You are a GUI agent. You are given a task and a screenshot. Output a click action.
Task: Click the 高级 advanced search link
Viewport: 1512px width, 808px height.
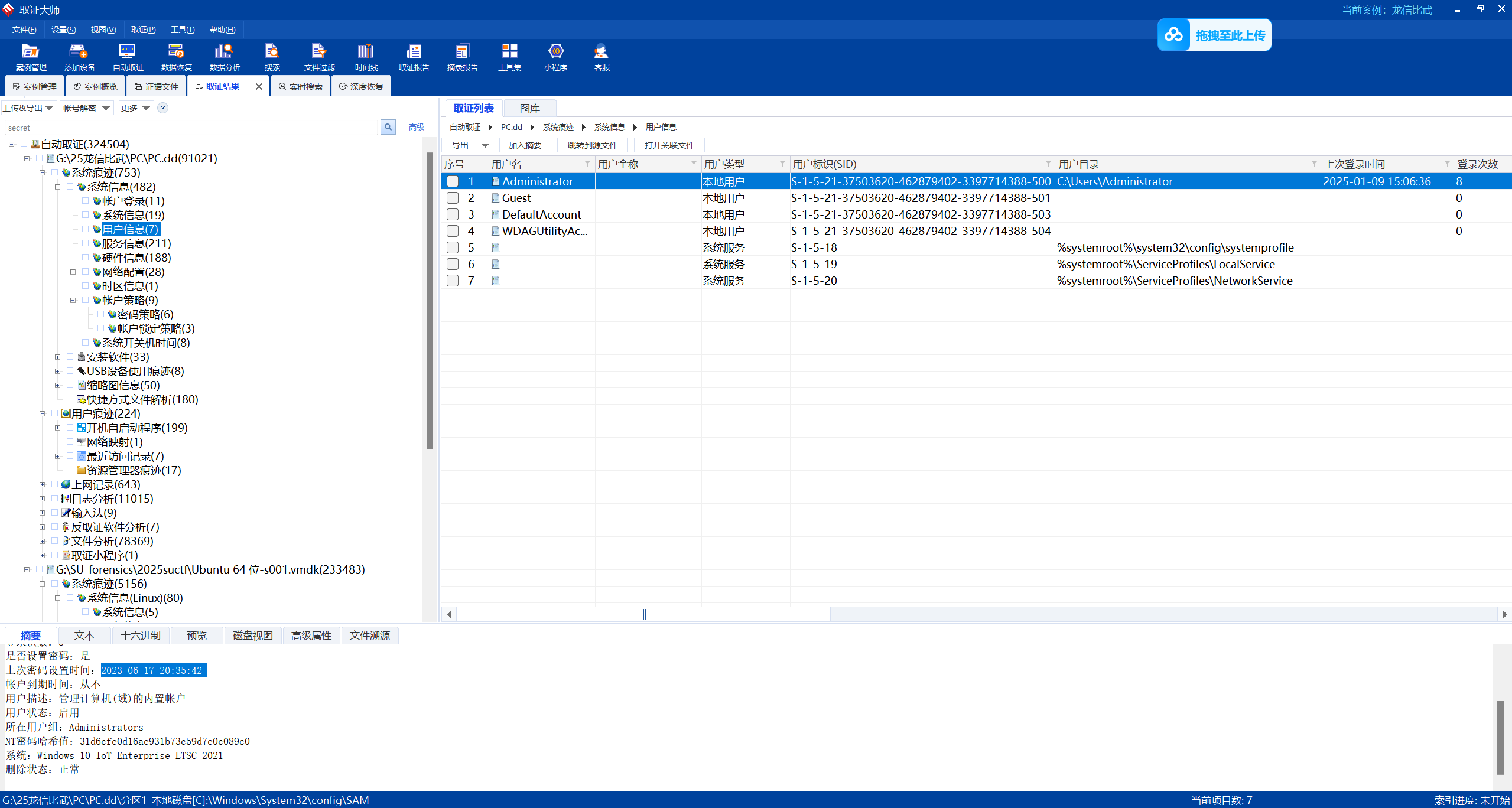[416, 127]
